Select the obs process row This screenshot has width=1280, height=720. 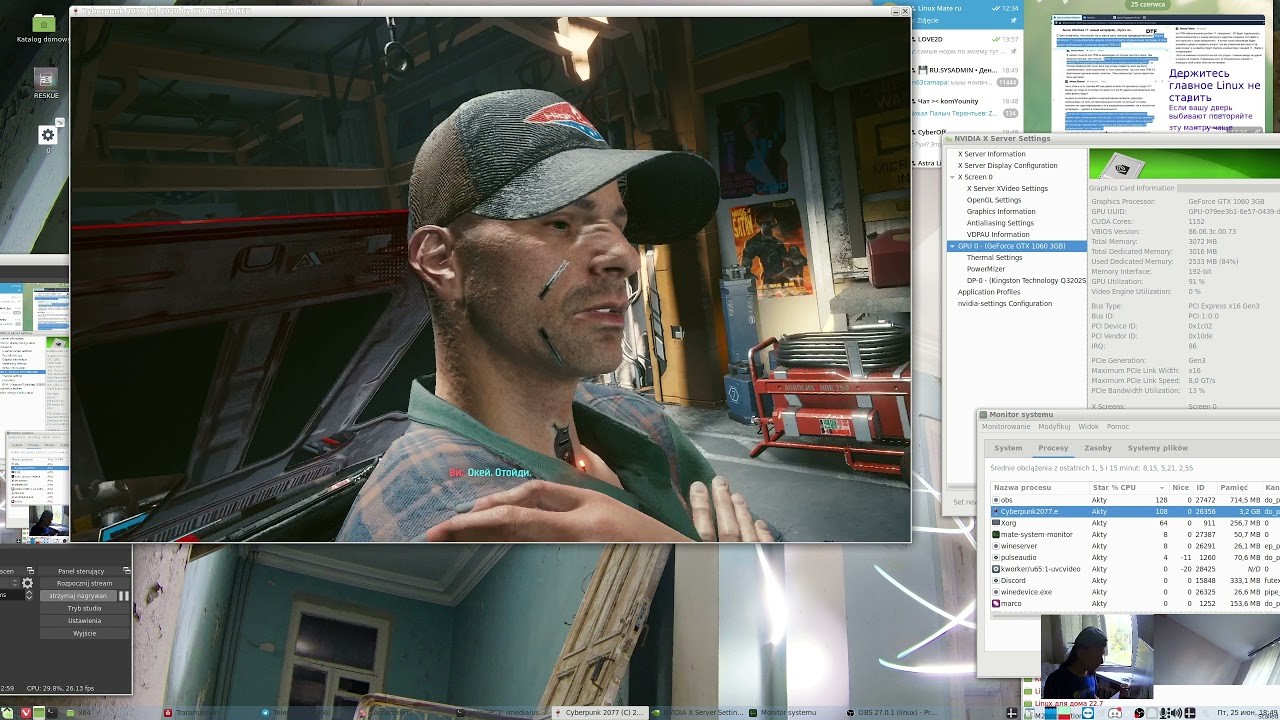pyautogui.click(x=1135, y=500)
